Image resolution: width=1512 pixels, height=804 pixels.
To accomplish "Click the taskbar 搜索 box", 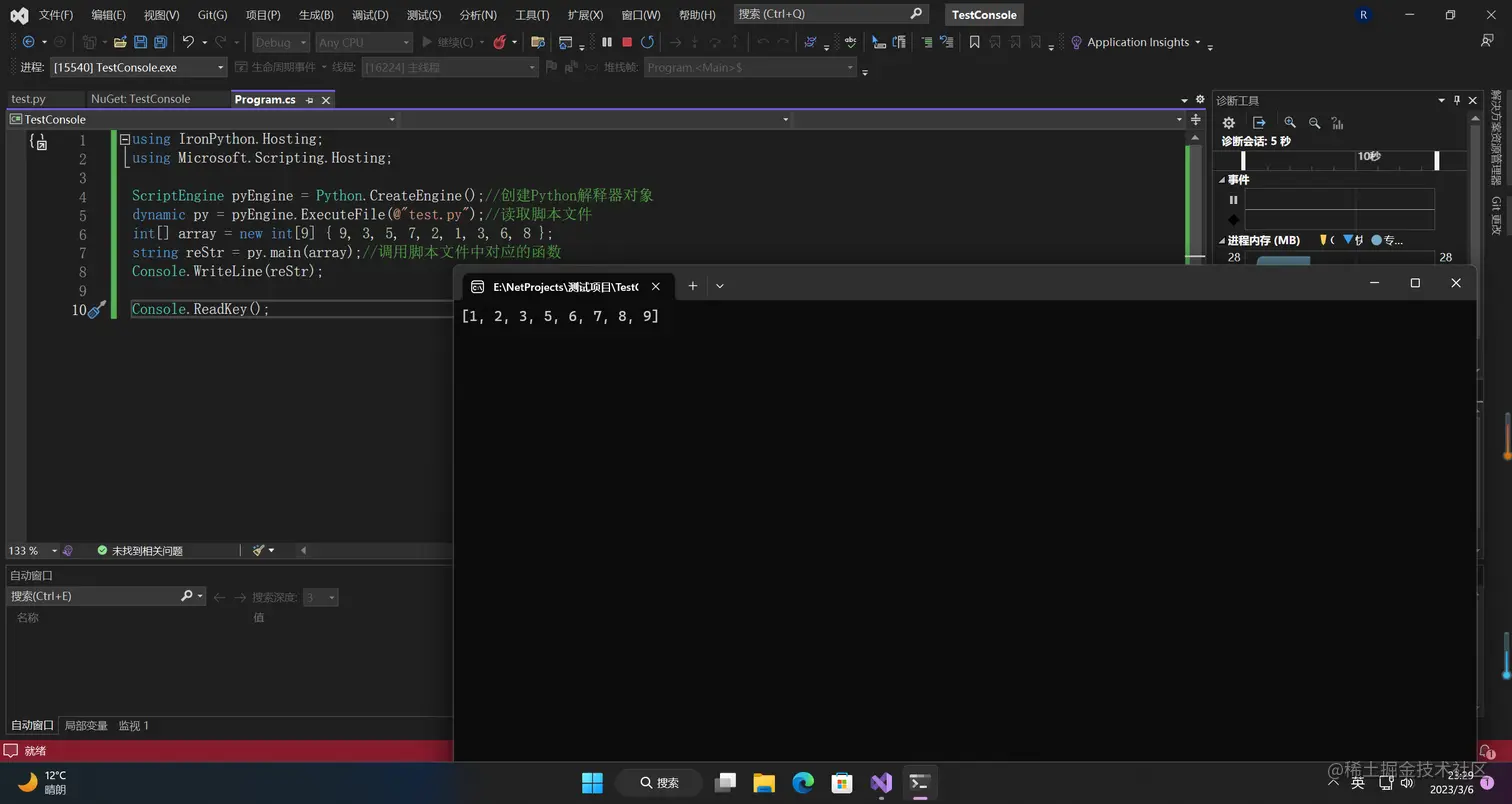I will click(x=659, y=782).
